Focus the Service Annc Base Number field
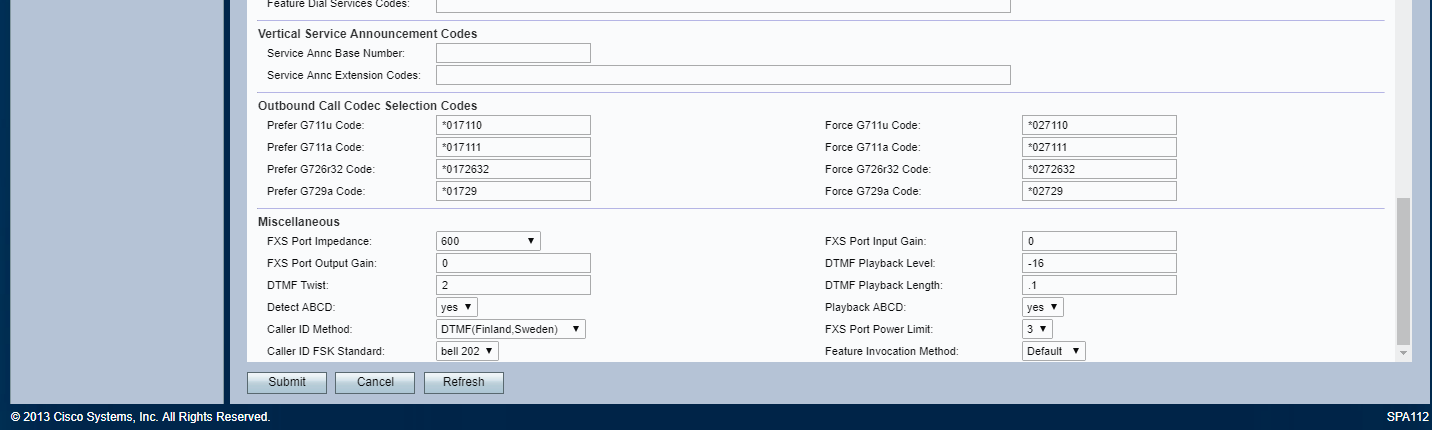The width and height of the screenshot is (1432, 430). point(513,53)
